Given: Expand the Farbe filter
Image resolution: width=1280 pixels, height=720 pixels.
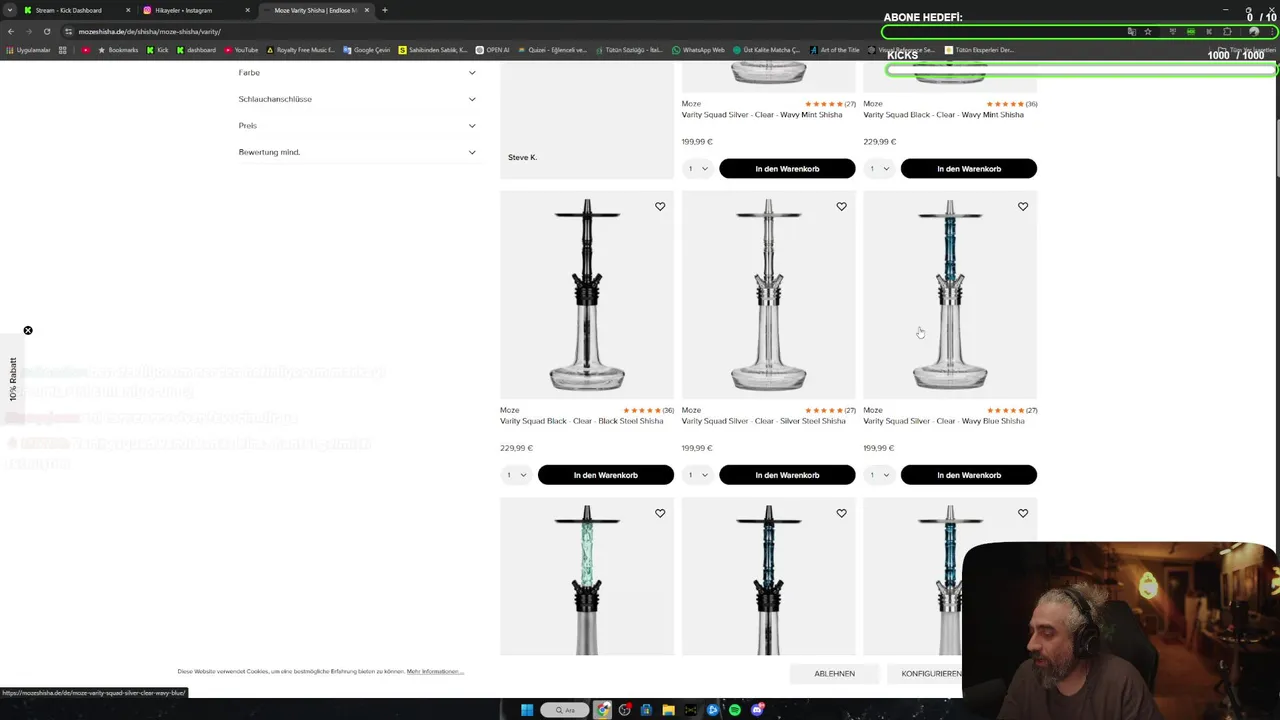Looking at the screenshot, I should pos(357,72).
